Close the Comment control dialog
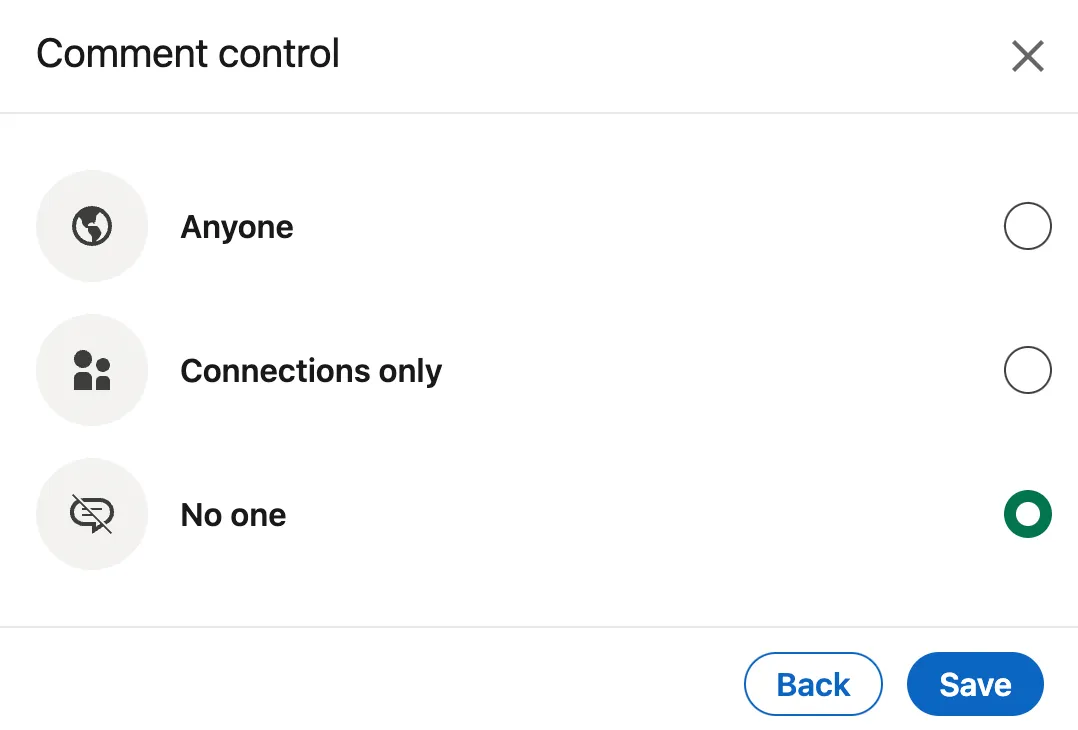The height and width of the screenshot is (730, 1078). point(1028,56)
